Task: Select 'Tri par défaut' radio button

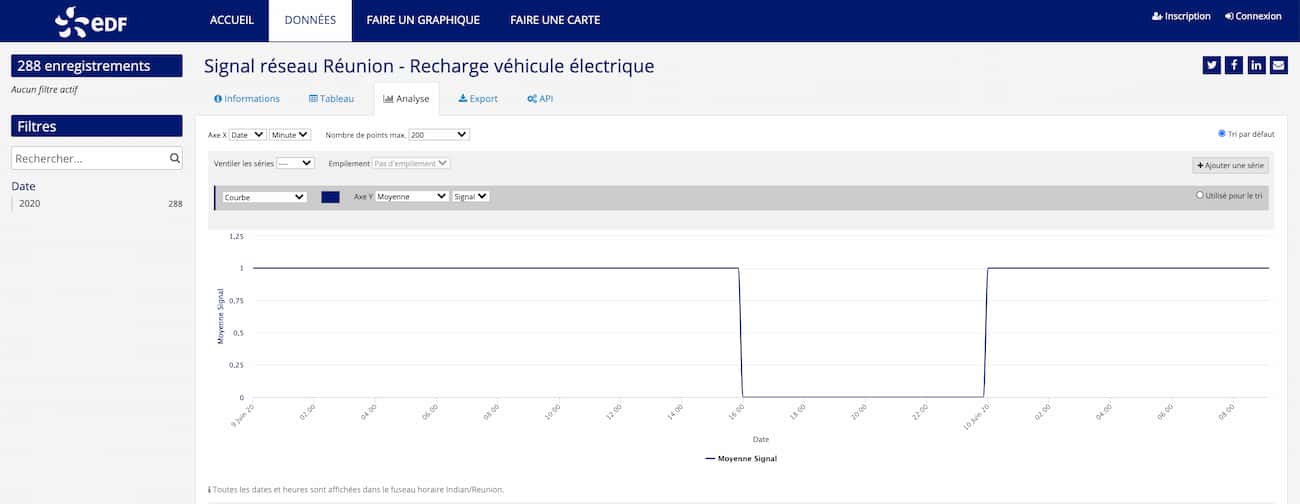Action: point(1222,133)
